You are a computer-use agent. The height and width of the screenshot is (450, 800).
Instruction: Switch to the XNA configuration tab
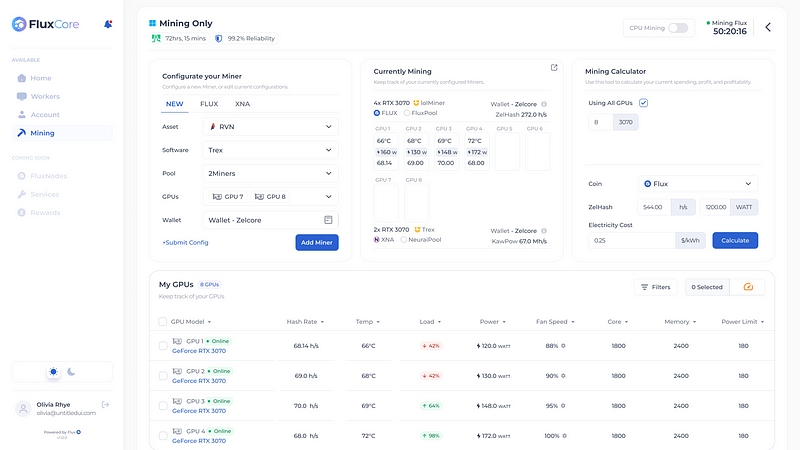coord(242,104)
